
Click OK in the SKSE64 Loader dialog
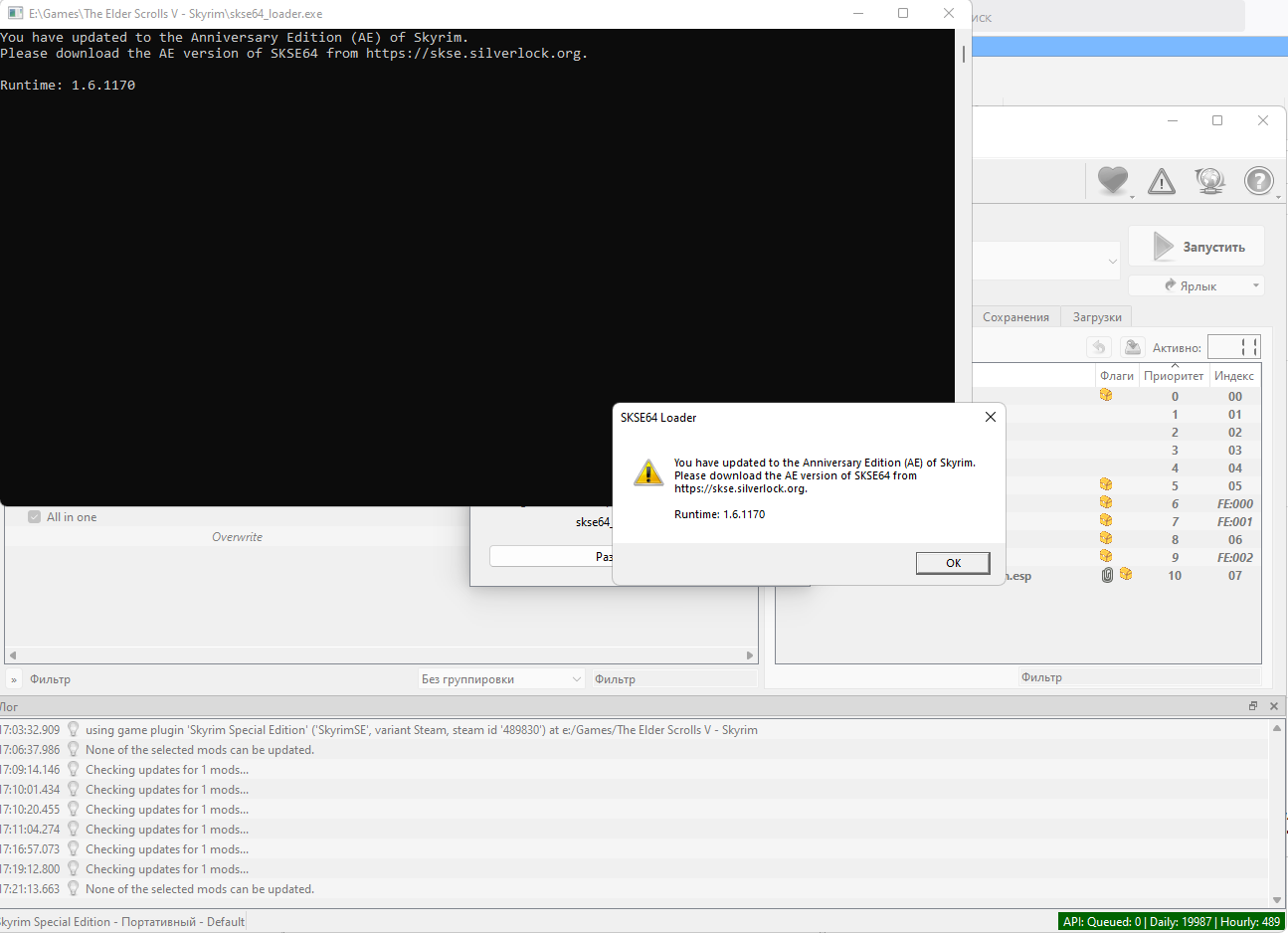[953, 563]
